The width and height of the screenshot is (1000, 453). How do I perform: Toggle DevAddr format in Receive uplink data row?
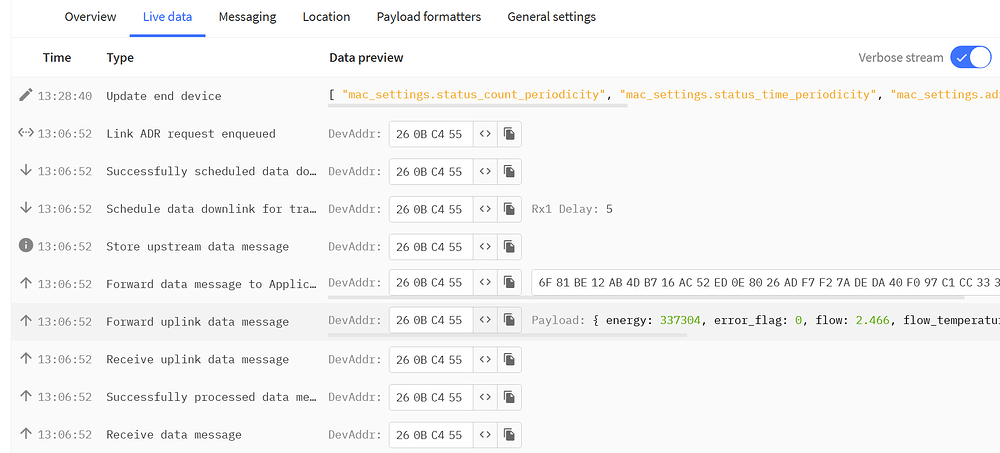coord(484,360)
